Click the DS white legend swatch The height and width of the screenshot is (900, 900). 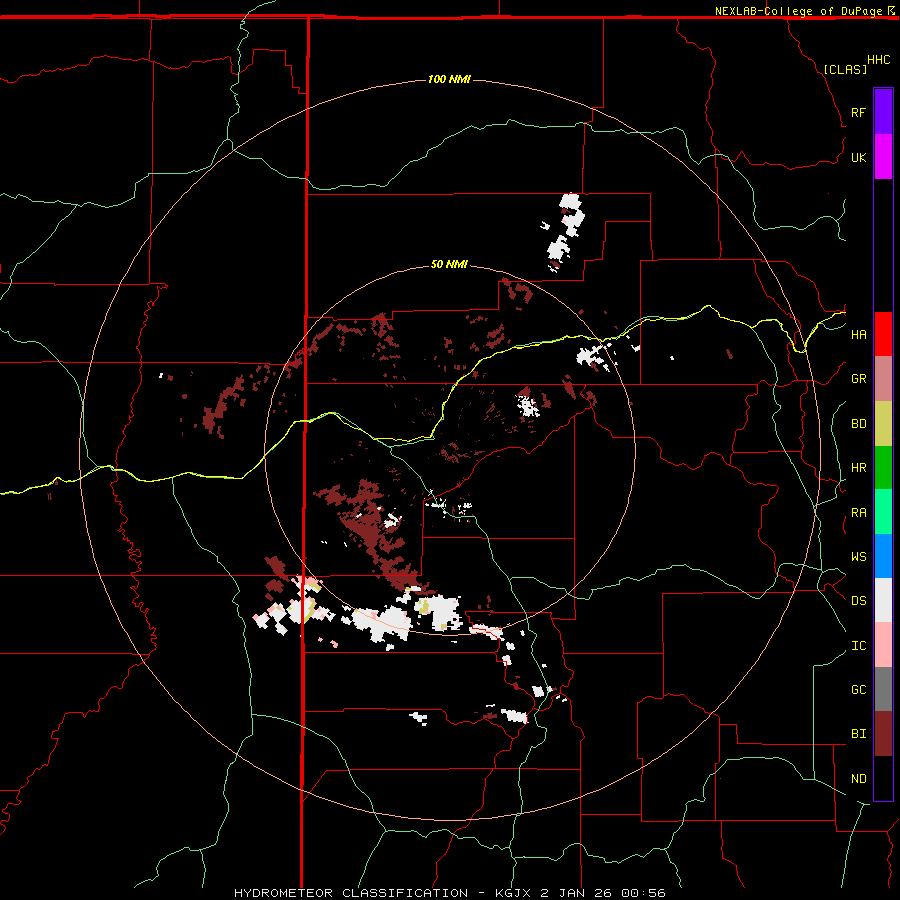(x=883, y=600)
